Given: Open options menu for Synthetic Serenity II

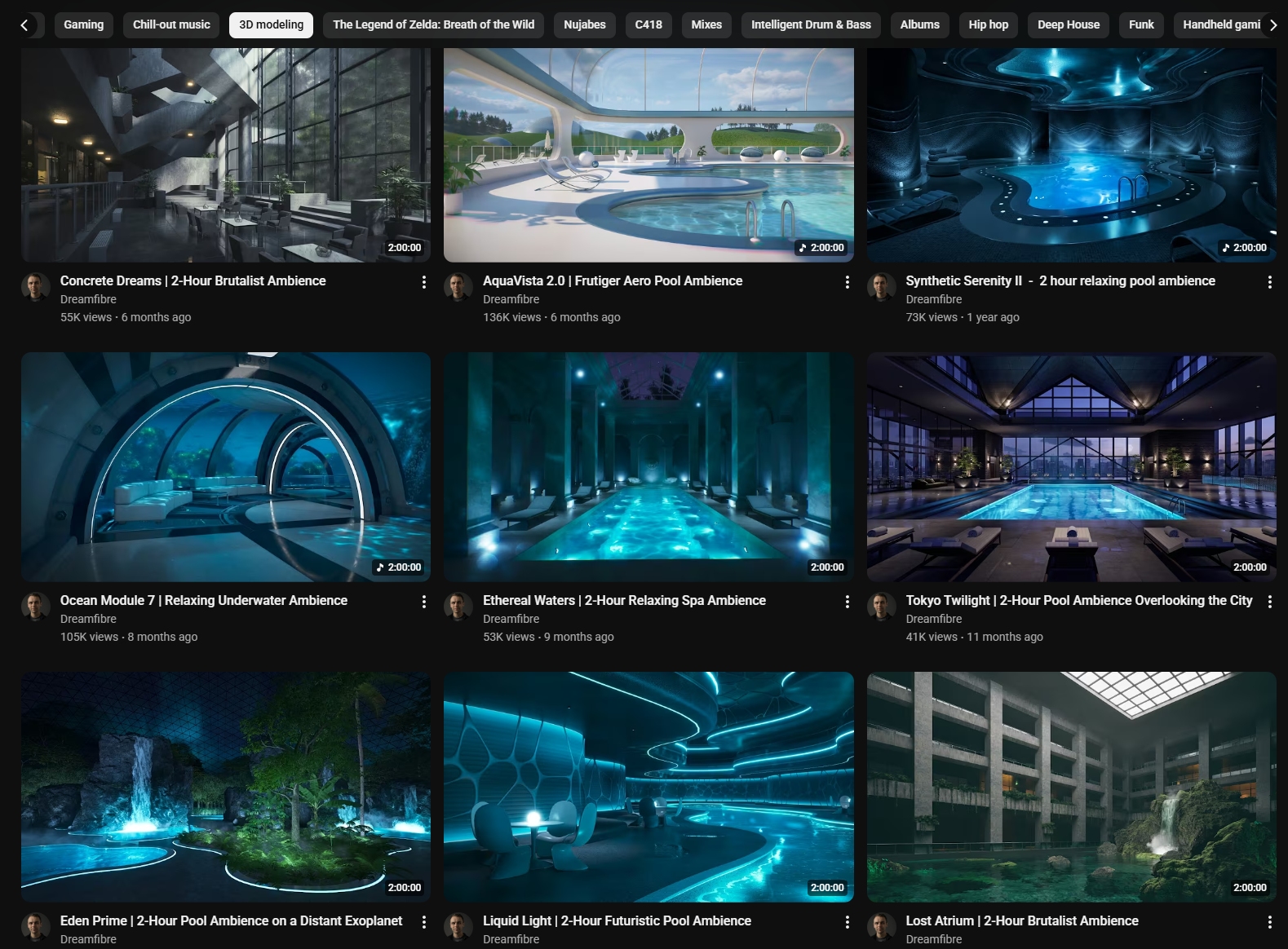Looking at the screenshot, I should point(1269,282).
